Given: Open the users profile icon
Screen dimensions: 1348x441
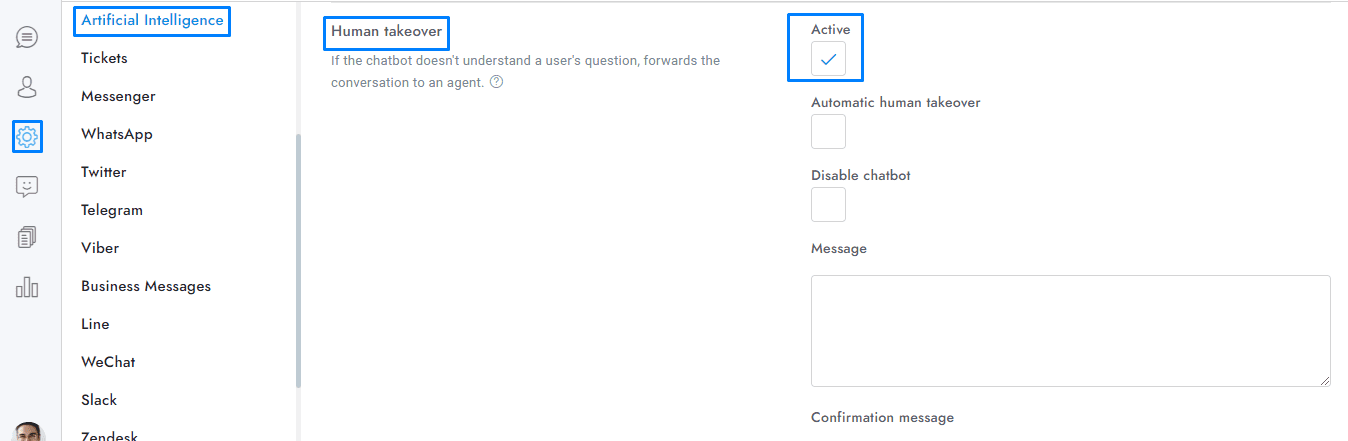Looking at the screenshot, I should point(27,87).
